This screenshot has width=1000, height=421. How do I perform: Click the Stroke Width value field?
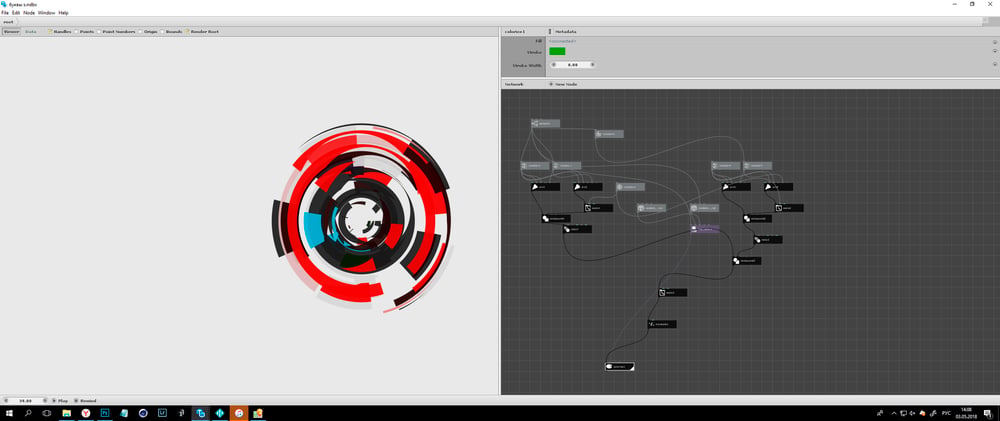[573, 64]
